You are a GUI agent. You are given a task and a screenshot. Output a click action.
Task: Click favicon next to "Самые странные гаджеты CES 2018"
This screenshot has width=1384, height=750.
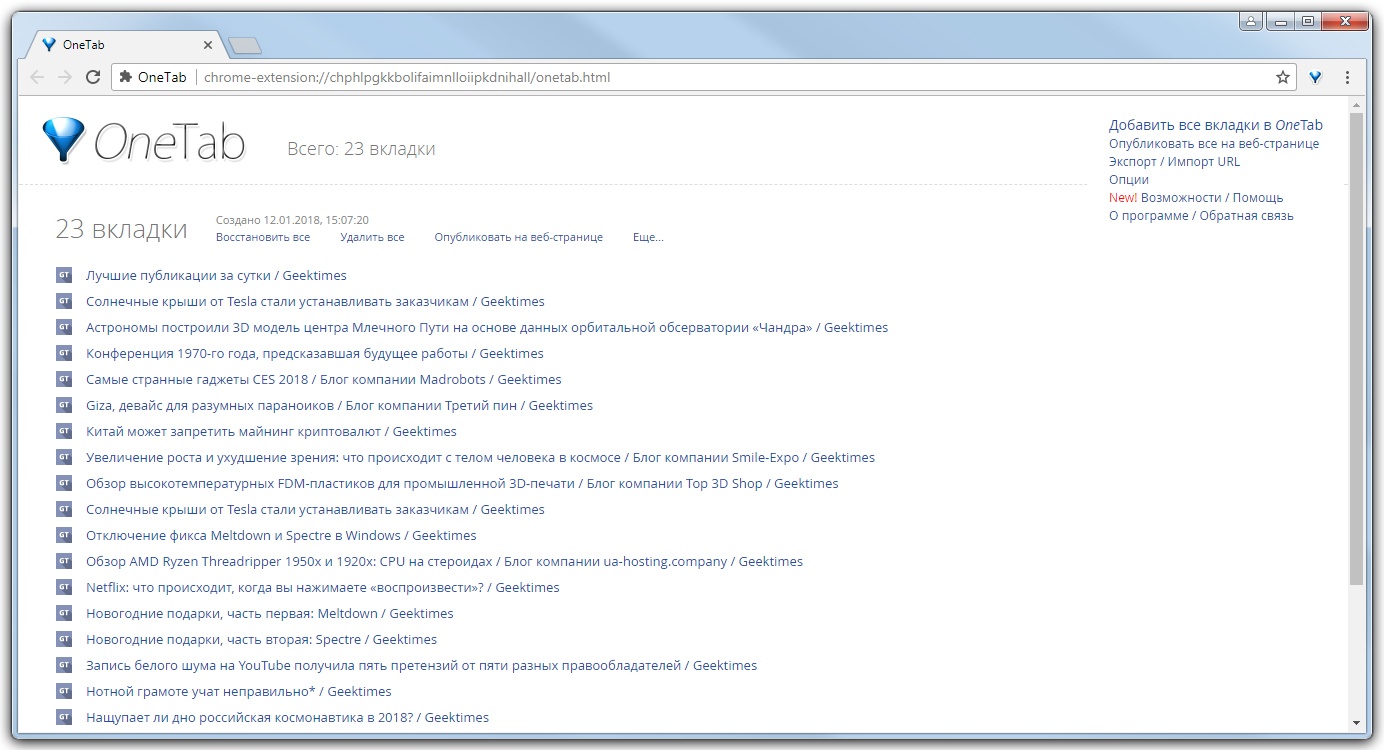64,379
